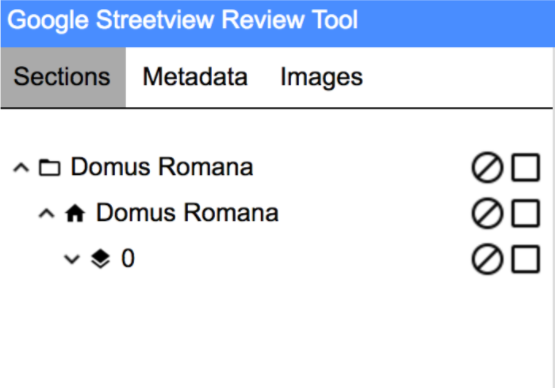Select the home-level Domus Romana label
Viewport: 555px width, 388px height.
coord(187,213)
